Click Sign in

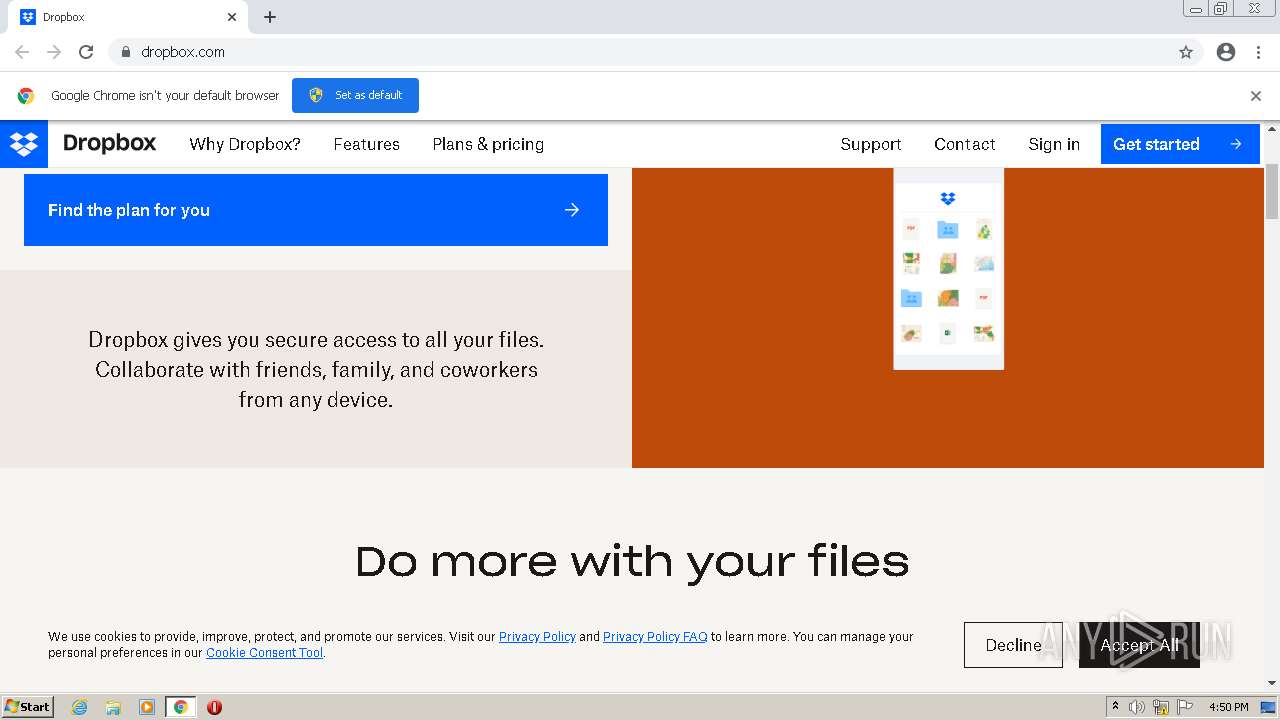tap(1054, 144)
